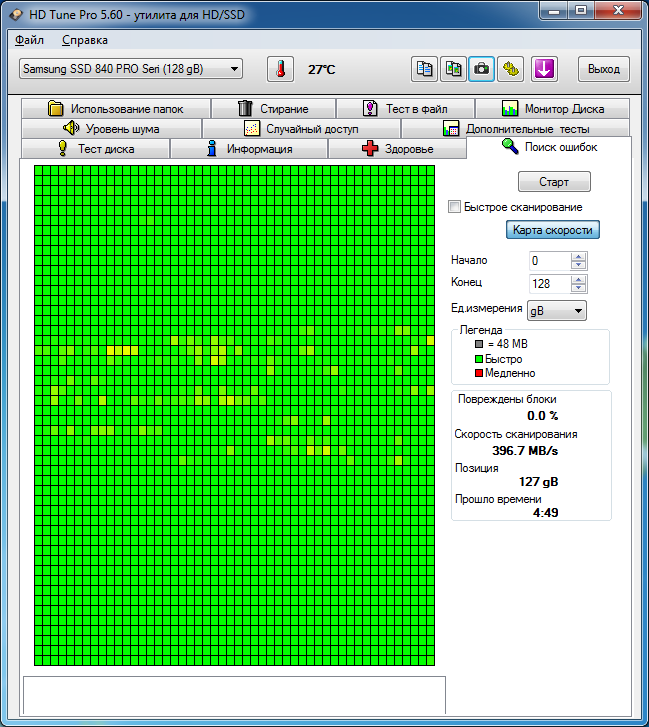
Task: Click the thermometer temperature icon
Action: (x=280, y=70)
